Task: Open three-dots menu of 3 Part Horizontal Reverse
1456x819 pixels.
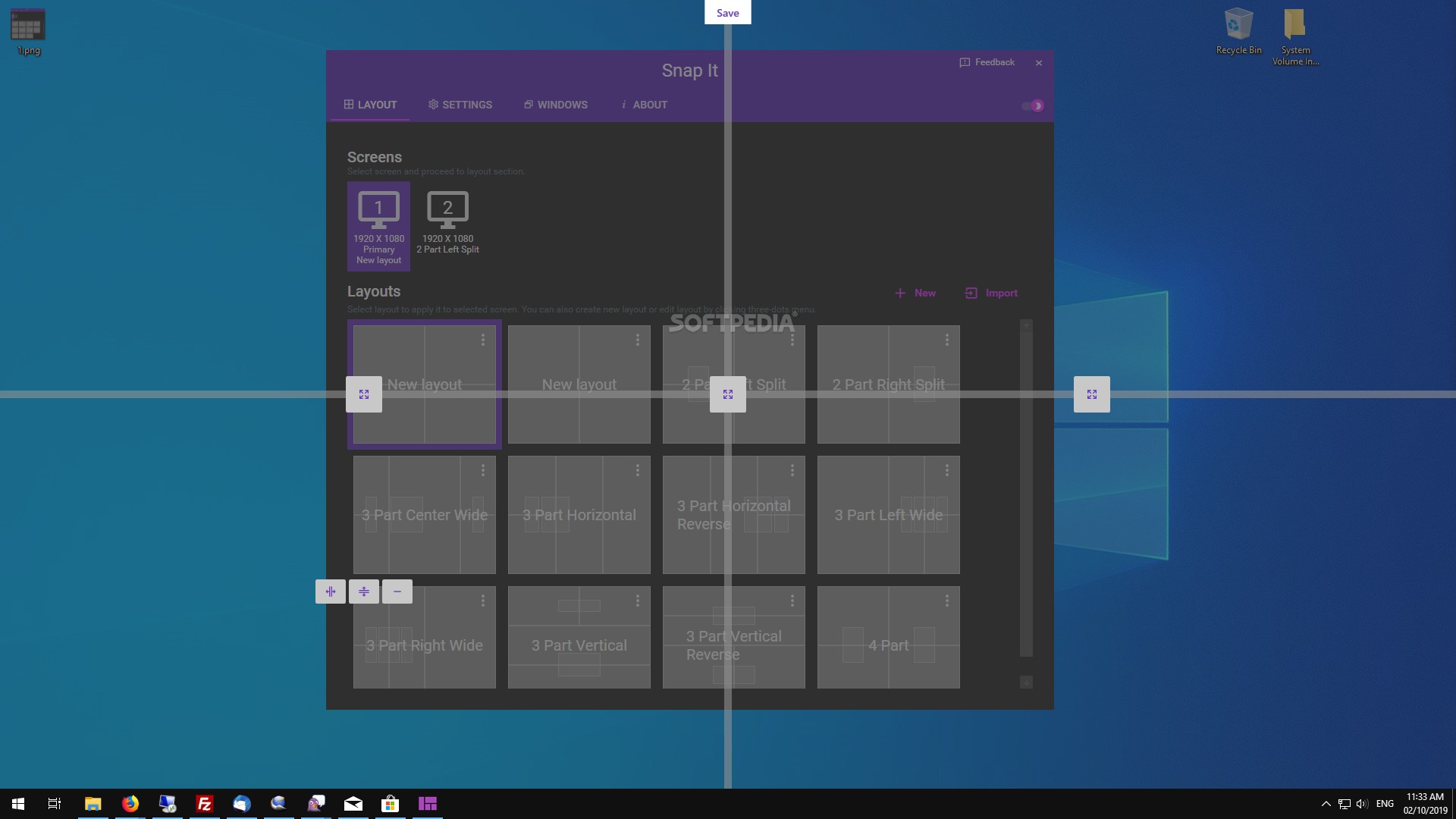Action: pyautogui.click(x=792, y=470)
